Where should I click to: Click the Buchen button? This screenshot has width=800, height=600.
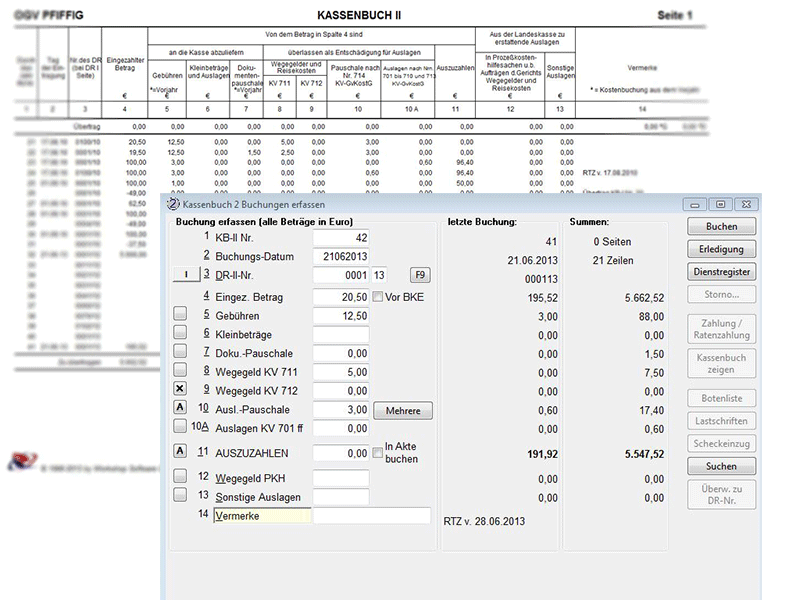pyautogui.click(x=721, y=227)
